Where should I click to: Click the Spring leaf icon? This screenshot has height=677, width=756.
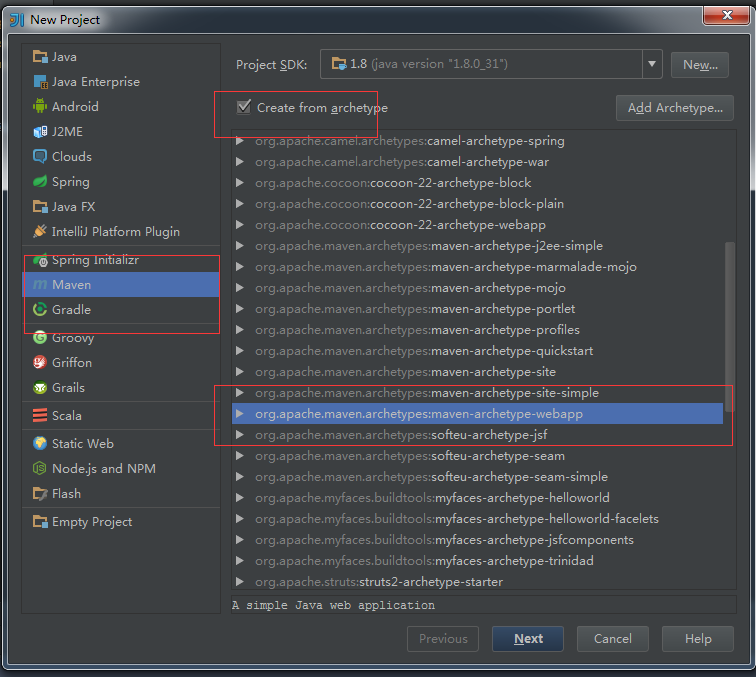(40, 182)
